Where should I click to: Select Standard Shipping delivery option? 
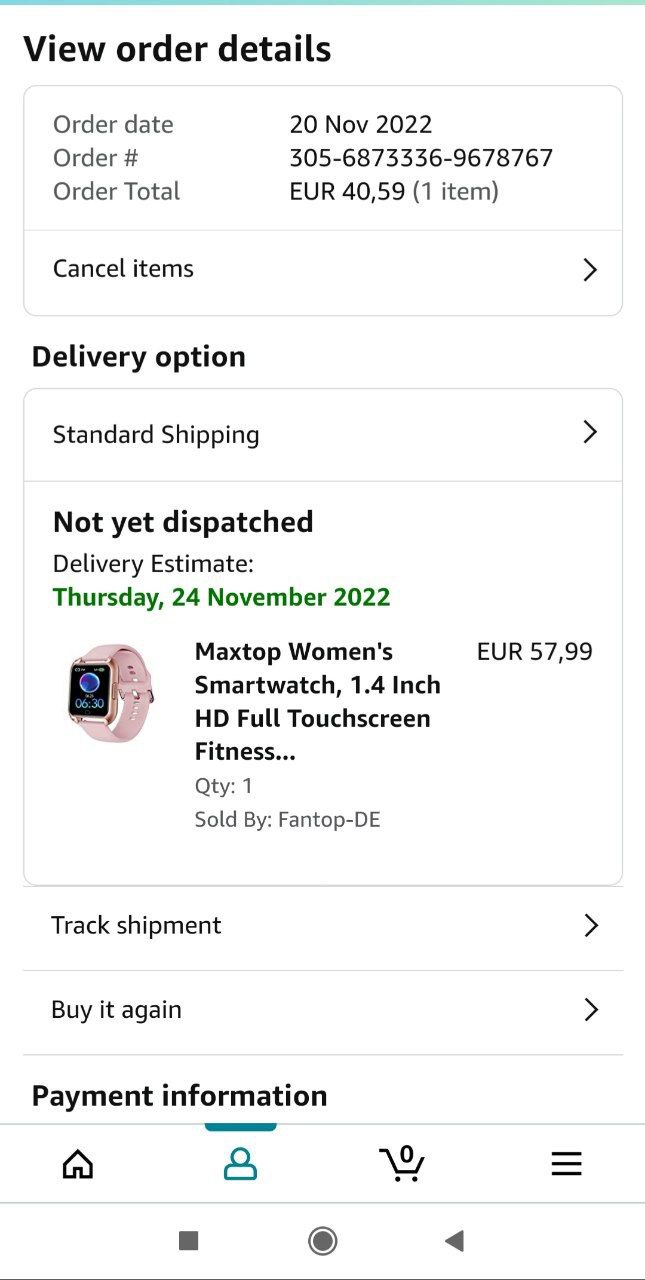click(156, 435)
